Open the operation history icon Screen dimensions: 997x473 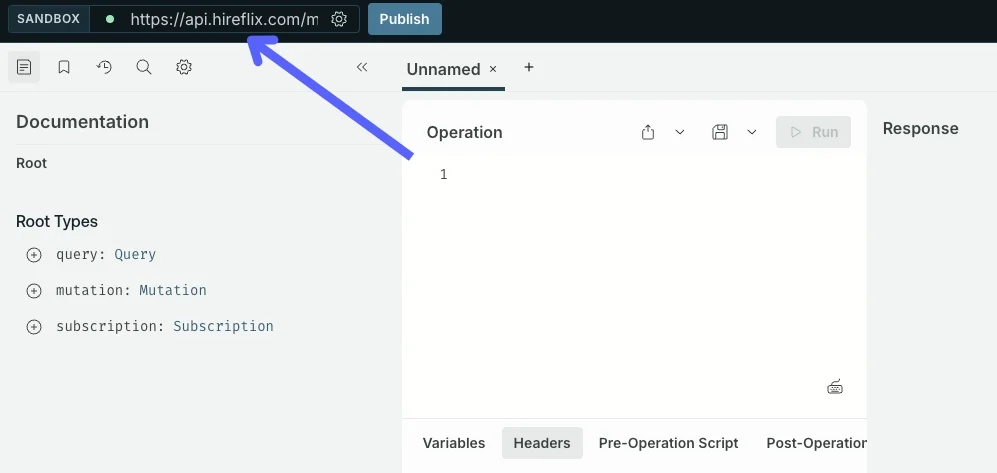pos(104,67)
